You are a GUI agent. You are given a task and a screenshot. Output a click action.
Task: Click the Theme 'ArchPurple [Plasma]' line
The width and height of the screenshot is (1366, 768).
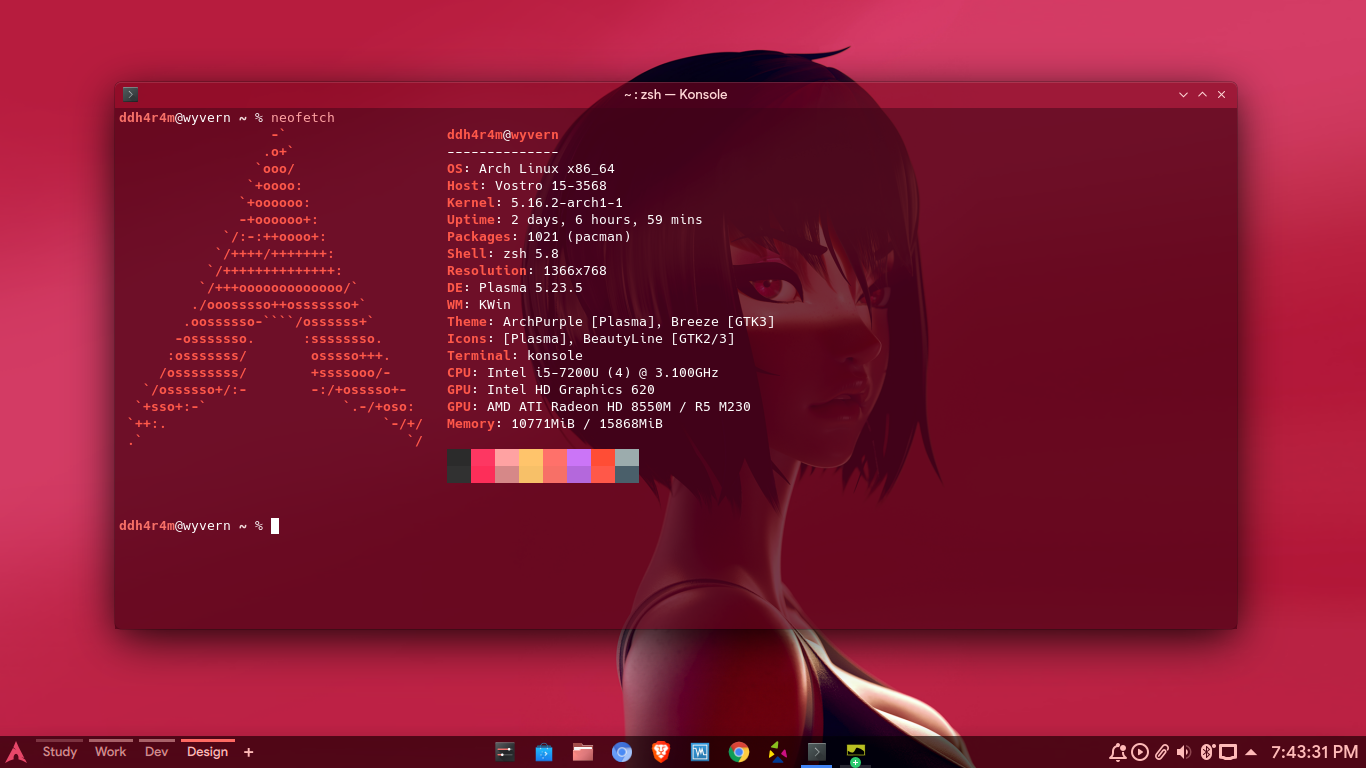pos(611,322)
